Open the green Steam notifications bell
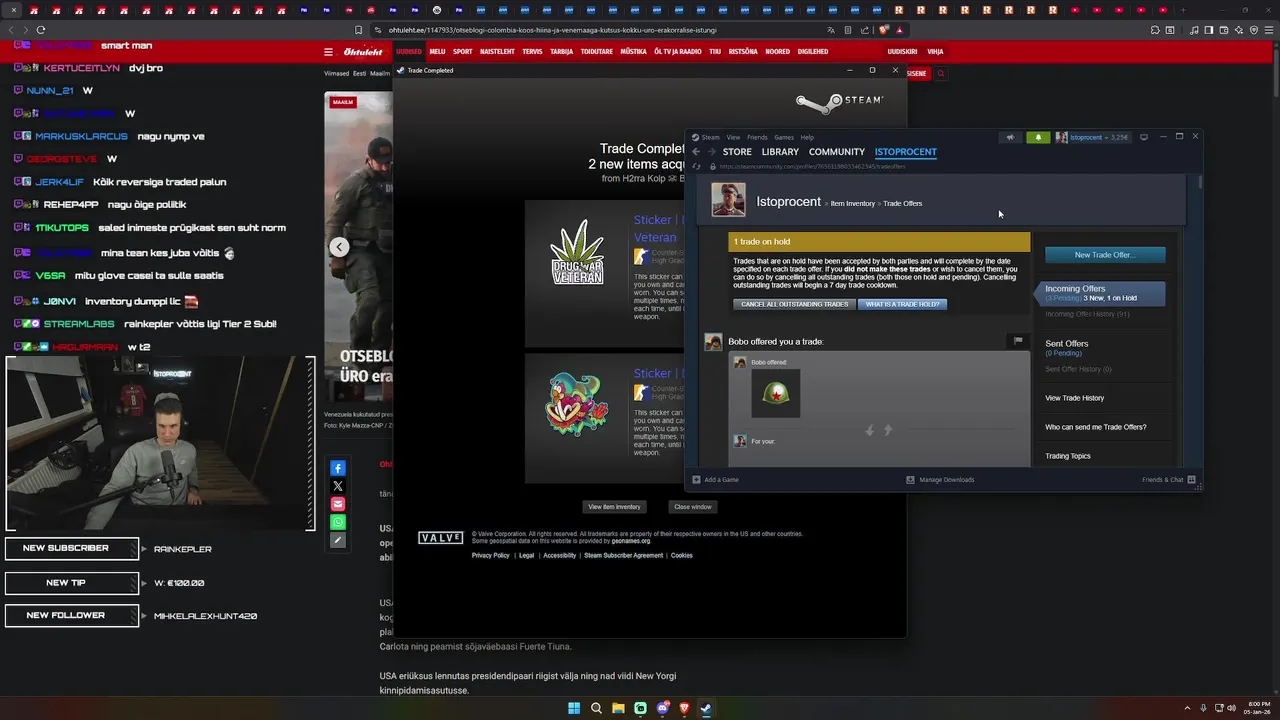The height and width of the screenshot is (720, 1280). pyautogui.click(x=1038, y=137)
